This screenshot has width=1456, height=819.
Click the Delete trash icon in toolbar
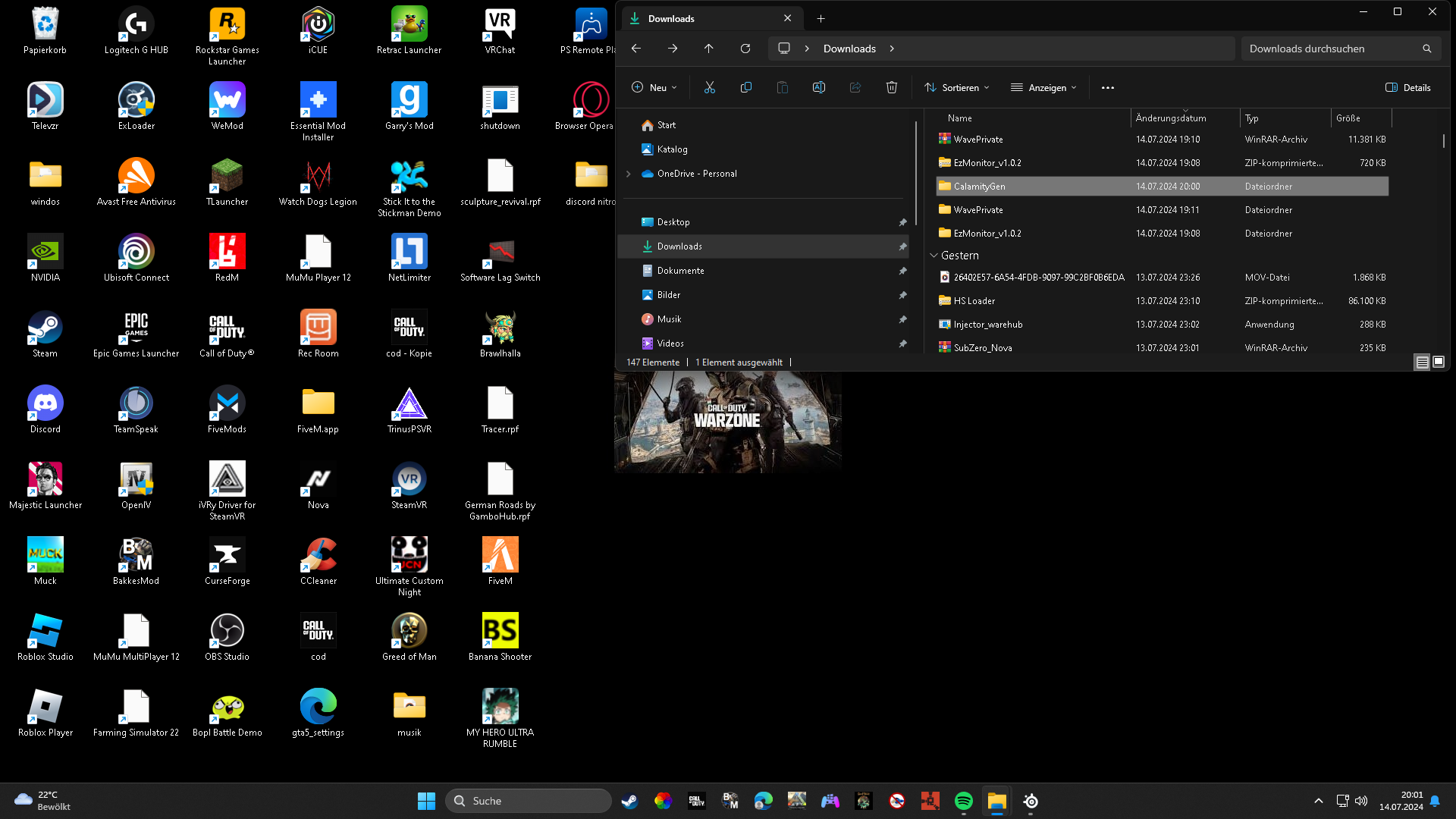tap(892, 88)
